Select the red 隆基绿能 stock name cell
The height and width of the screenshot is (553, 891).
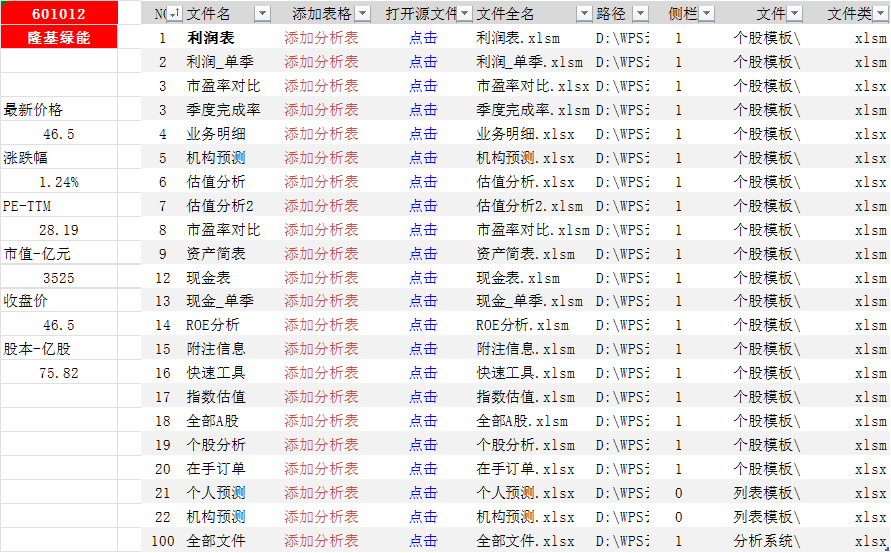click(59, 38)
